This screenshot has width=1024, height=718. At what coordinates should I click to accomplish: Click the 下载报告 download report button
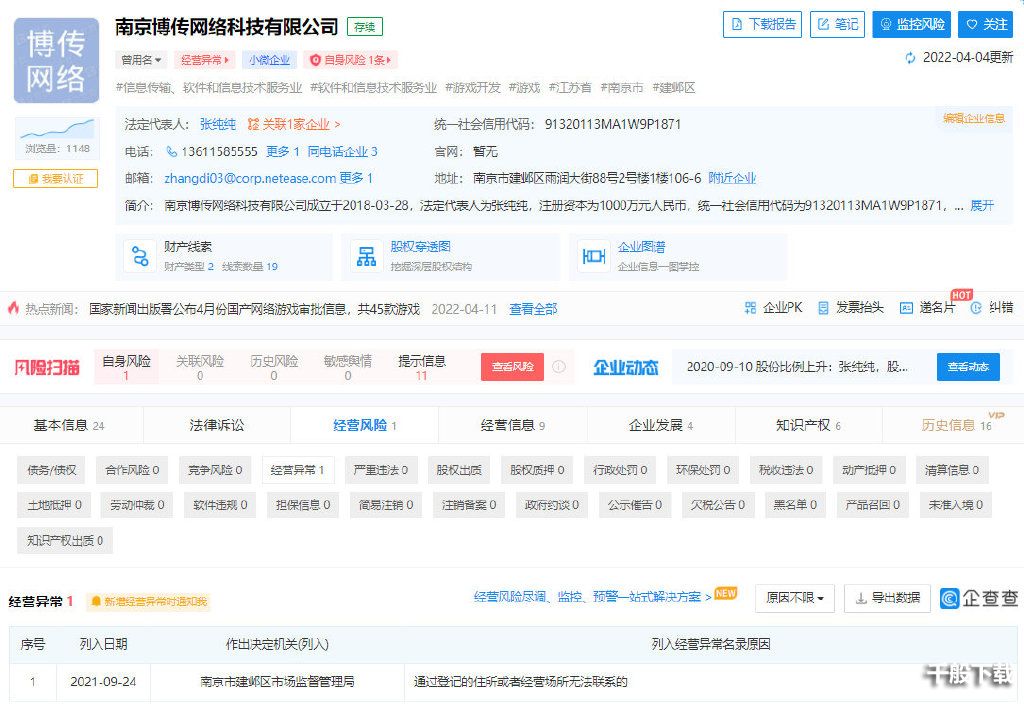(762, 24)
